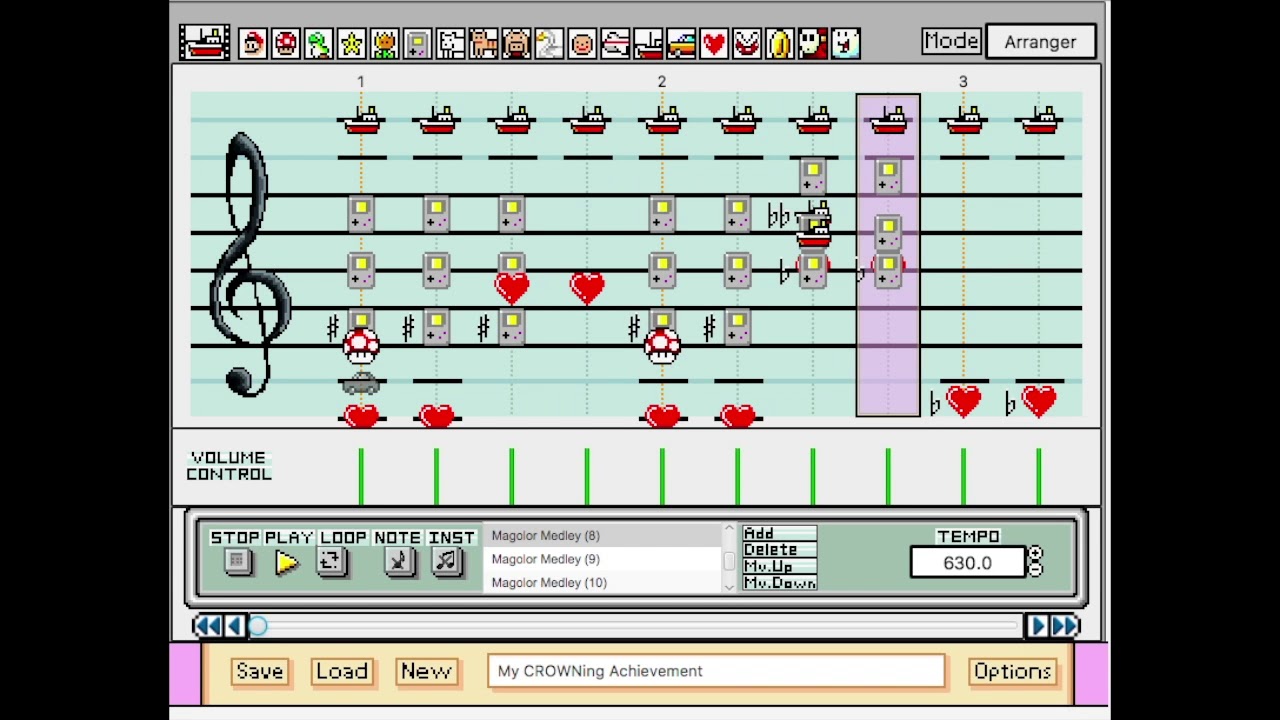The width and height of the screenshot is (1280, 720).
Task: Decrease tempo with the minus stepper
Action: coord(1035,569)
